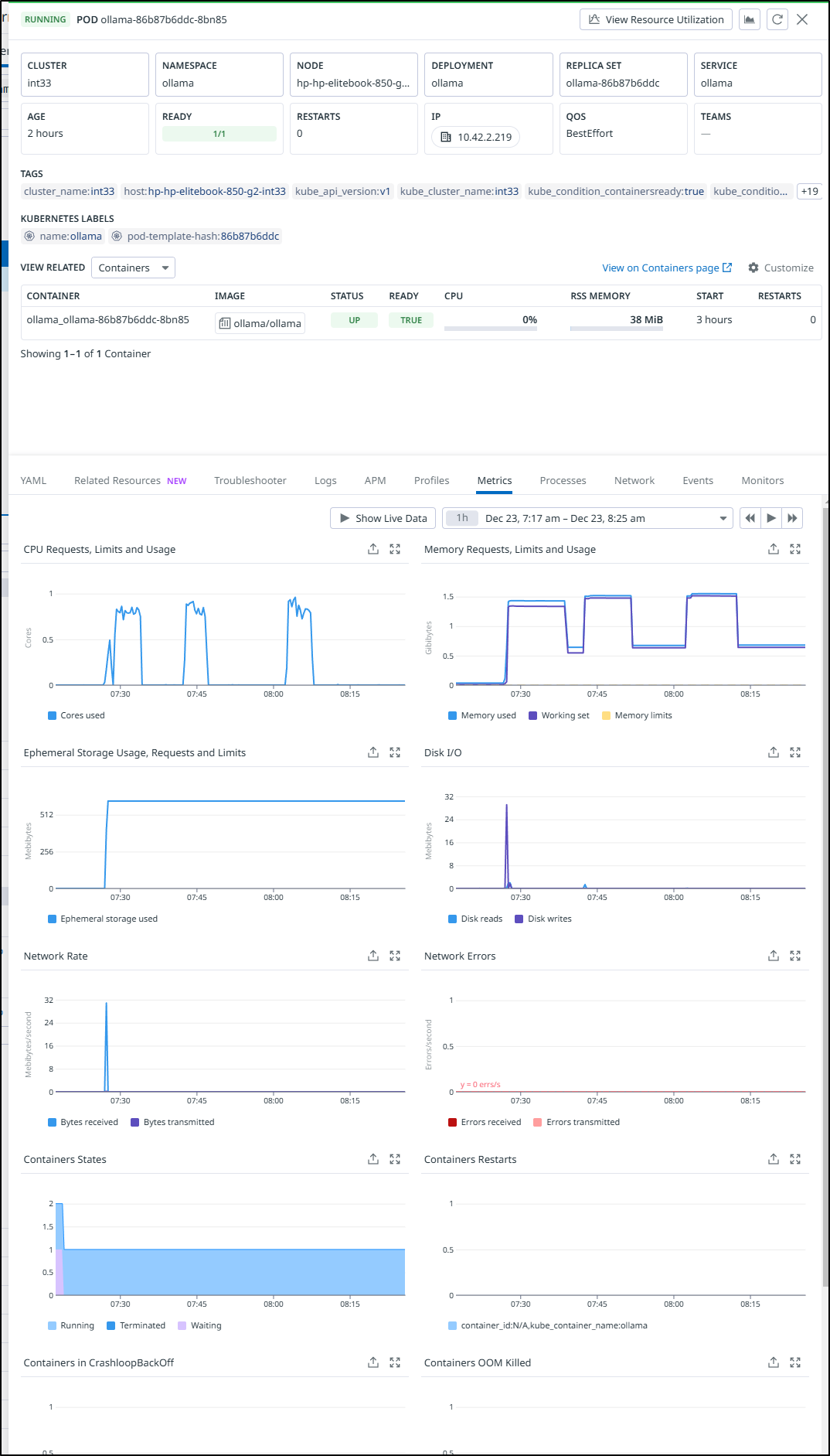Close the pod side panel
The height and width of the screenshot is (1456, 830).
(802, 19)
